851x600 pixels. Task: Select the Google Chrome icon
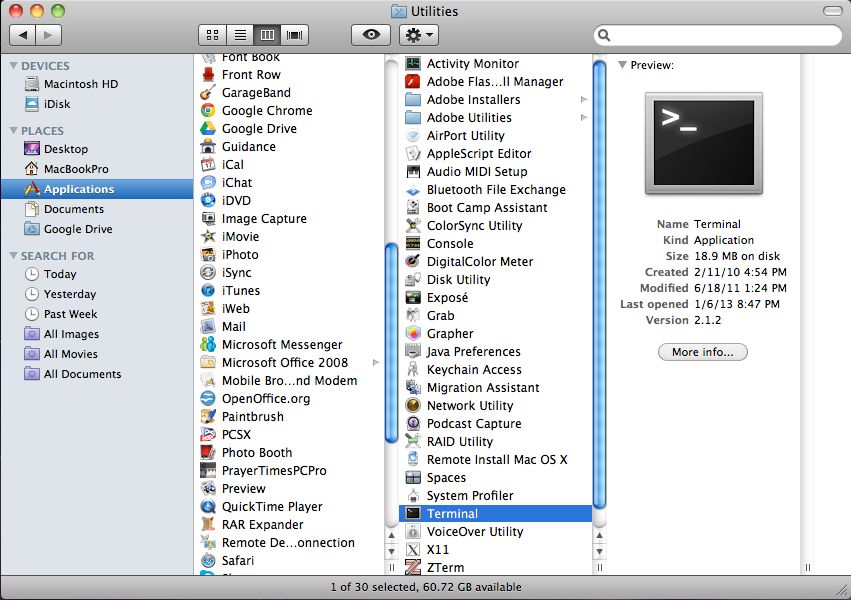(208, 111)
